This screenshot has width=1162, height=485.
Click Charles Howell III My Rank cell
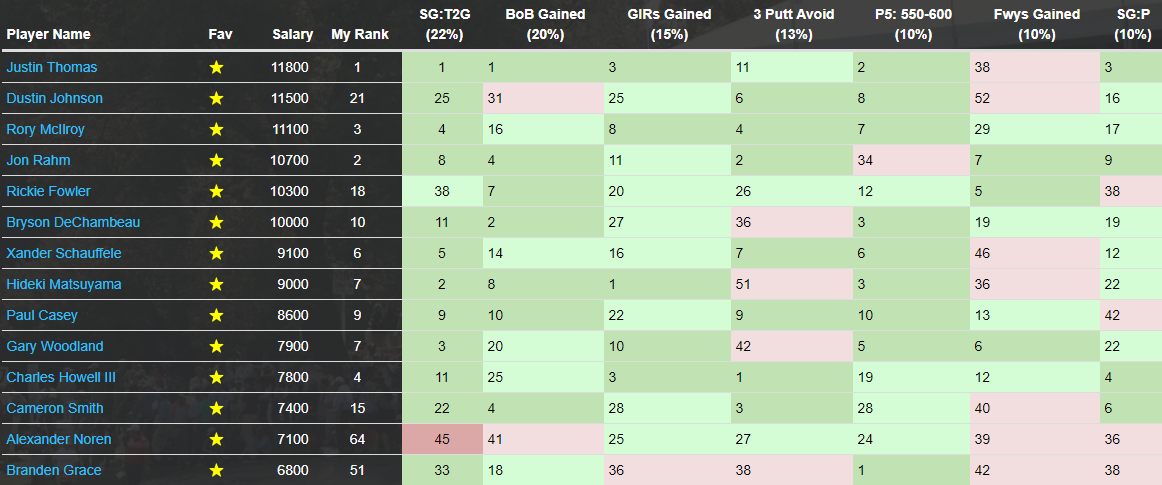click(x=357, y=377)
